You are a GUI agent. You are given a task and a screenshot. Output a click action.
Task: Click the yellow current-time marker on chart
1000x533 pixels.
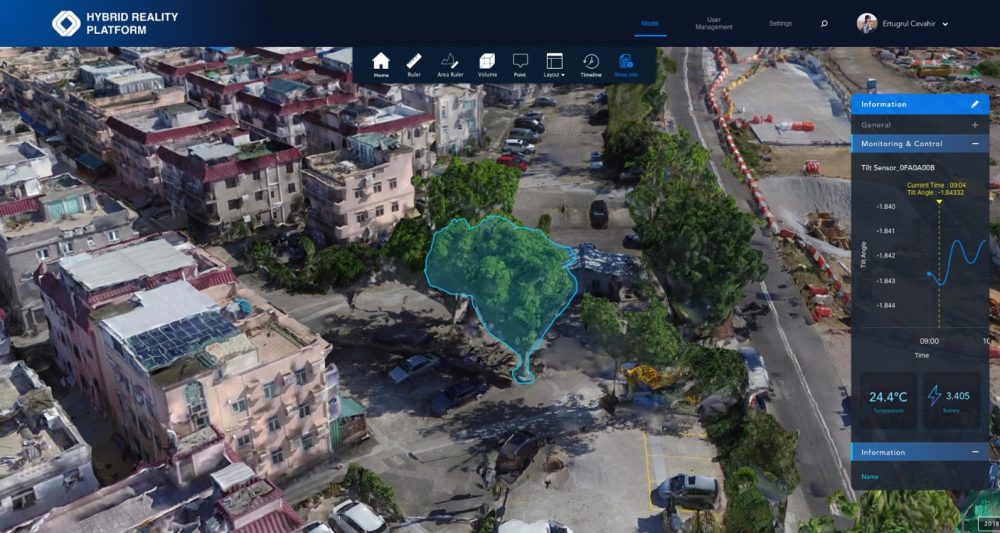click(x=939, y=201)
